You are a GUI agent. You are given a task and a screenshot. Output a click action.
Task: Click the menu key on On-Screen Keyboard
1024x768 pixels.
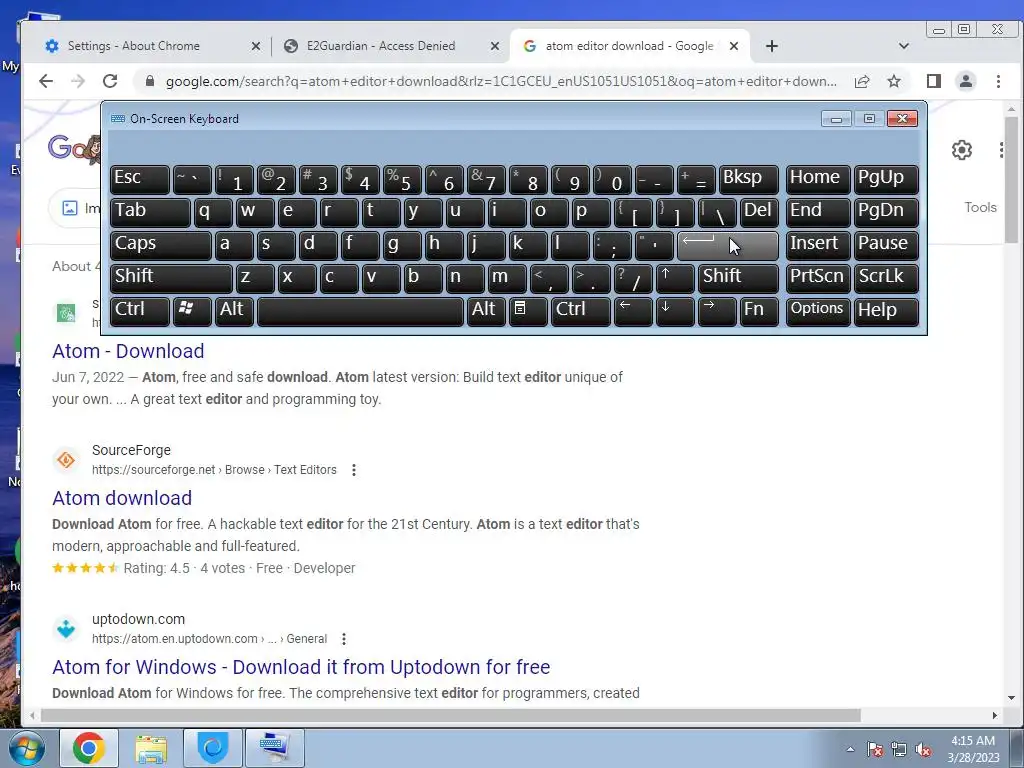[x=528, y=310]
